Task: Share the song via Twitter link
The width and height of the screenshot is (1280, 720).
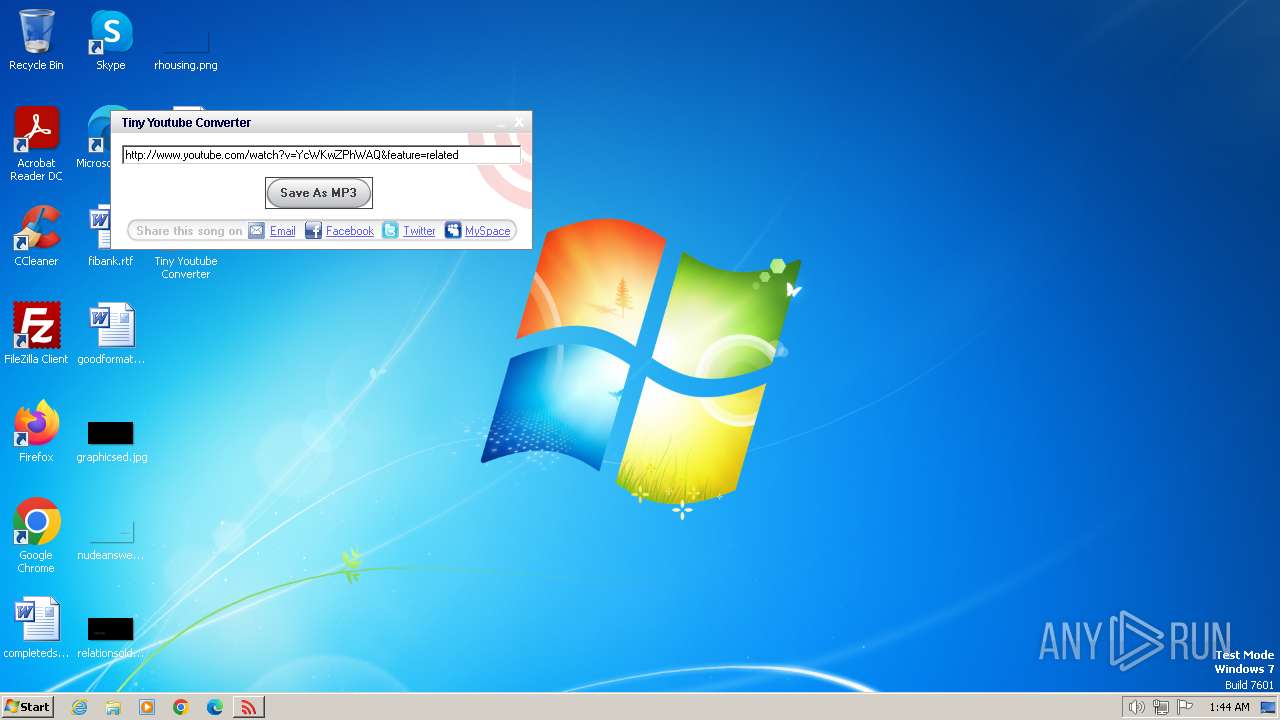Action: (419, 231)
